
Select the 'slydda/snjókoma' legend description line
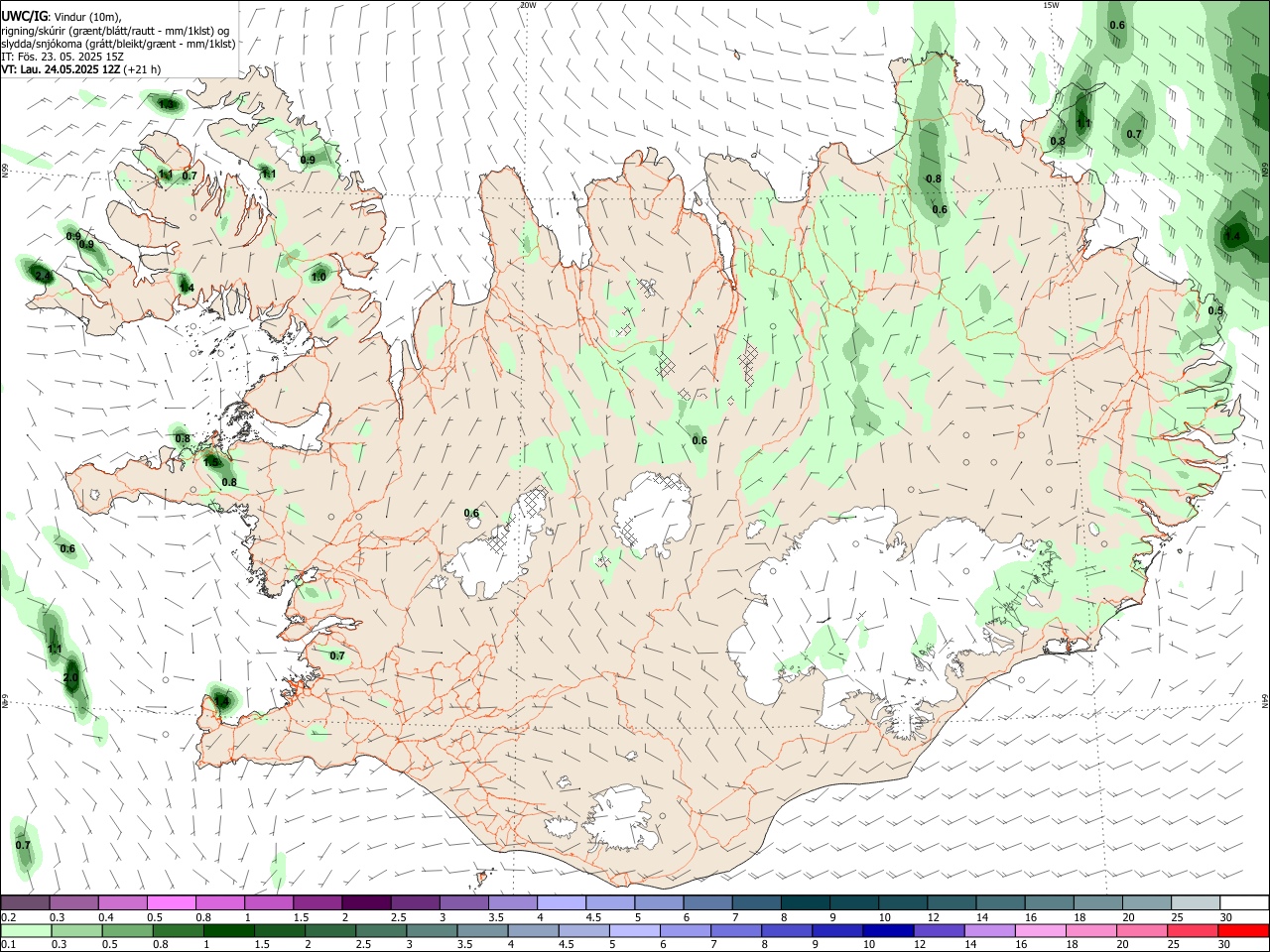pos(118,44)
